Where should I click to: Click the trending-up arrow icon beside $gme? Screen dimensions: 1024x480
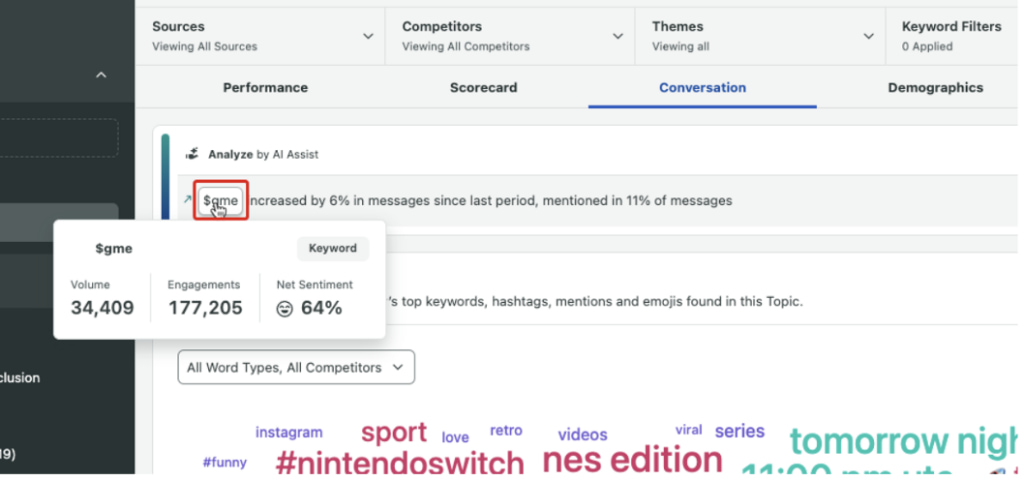pos(187,200)
